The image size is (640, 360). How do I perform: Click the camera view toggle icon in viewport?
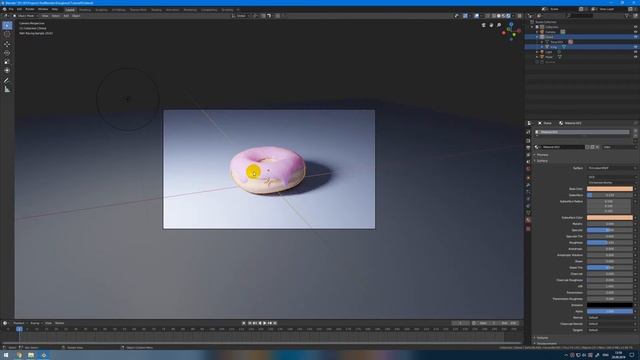pyautogui.click(x=484, y=25)
